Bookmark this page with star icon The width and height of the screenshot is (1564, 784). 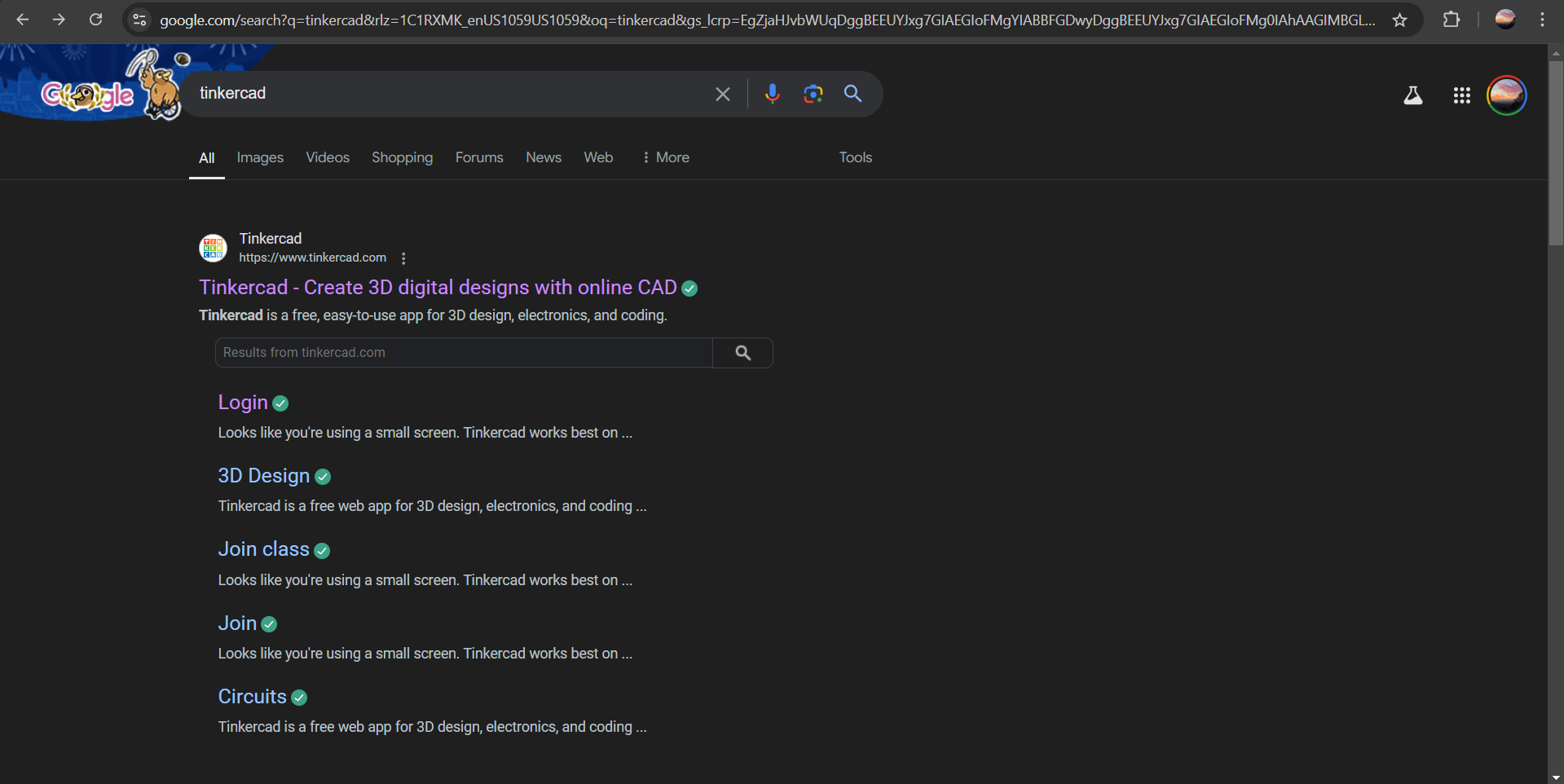pos(1399,20)
